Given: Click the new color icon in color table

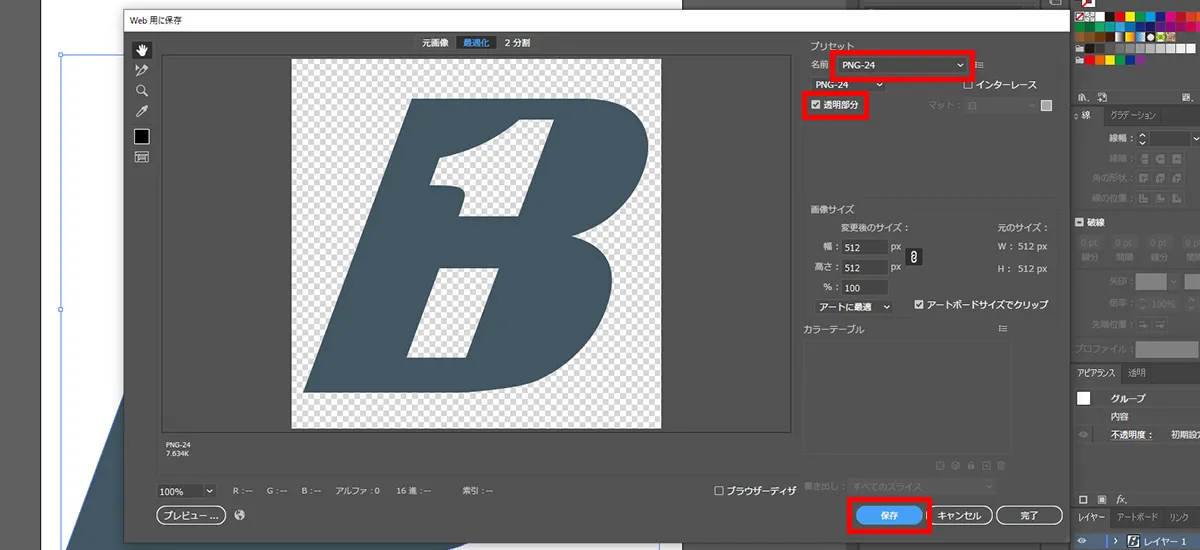Looking at the screenshot, I should (x=986, y=466).
